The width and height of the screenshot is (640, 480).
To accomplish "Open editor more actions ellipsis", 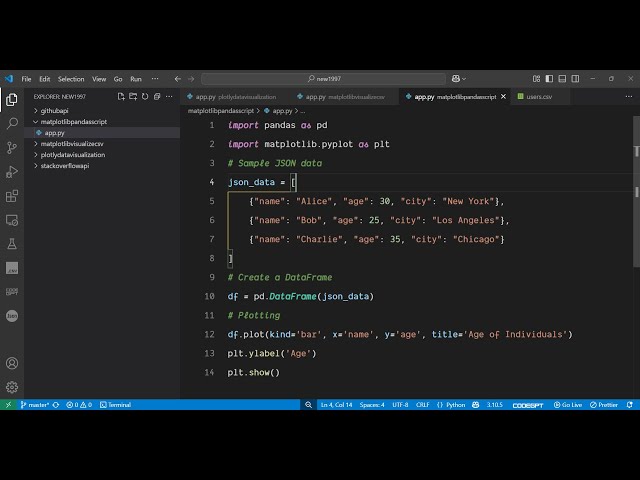I will pos(629,97).
